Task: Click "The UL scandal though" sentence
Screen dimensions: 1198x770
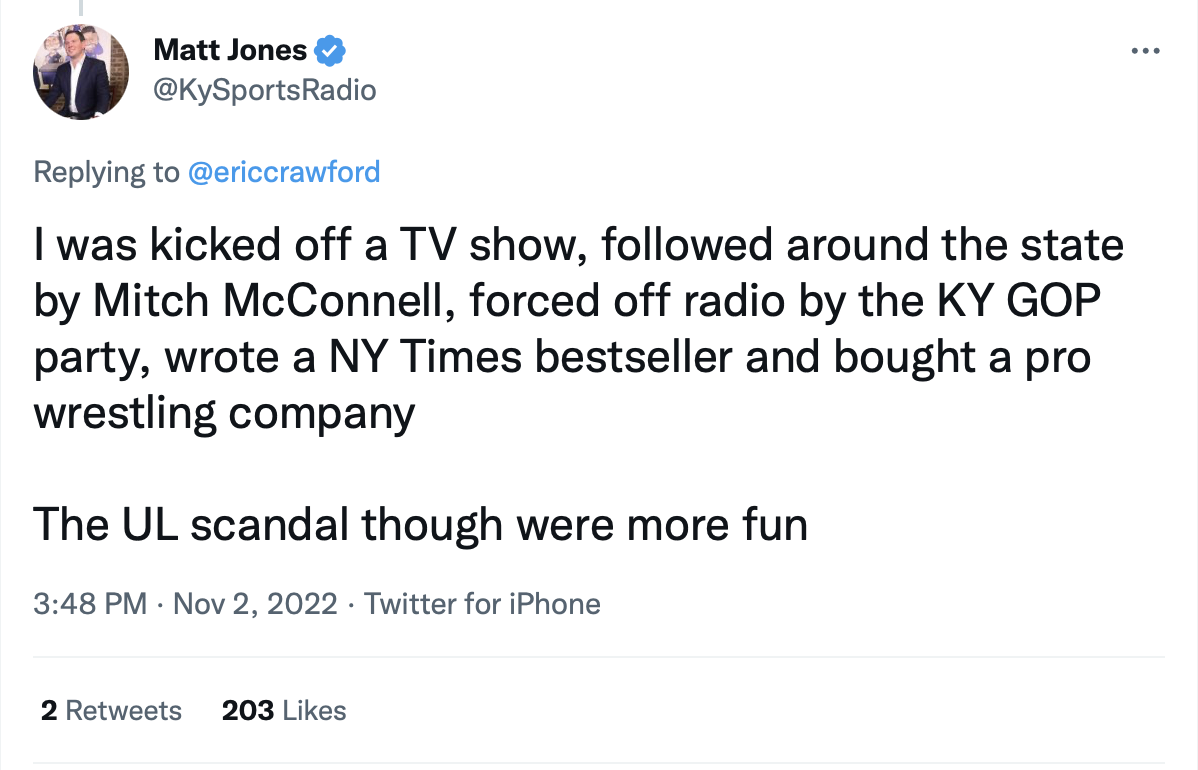Action: coord(268,526)
